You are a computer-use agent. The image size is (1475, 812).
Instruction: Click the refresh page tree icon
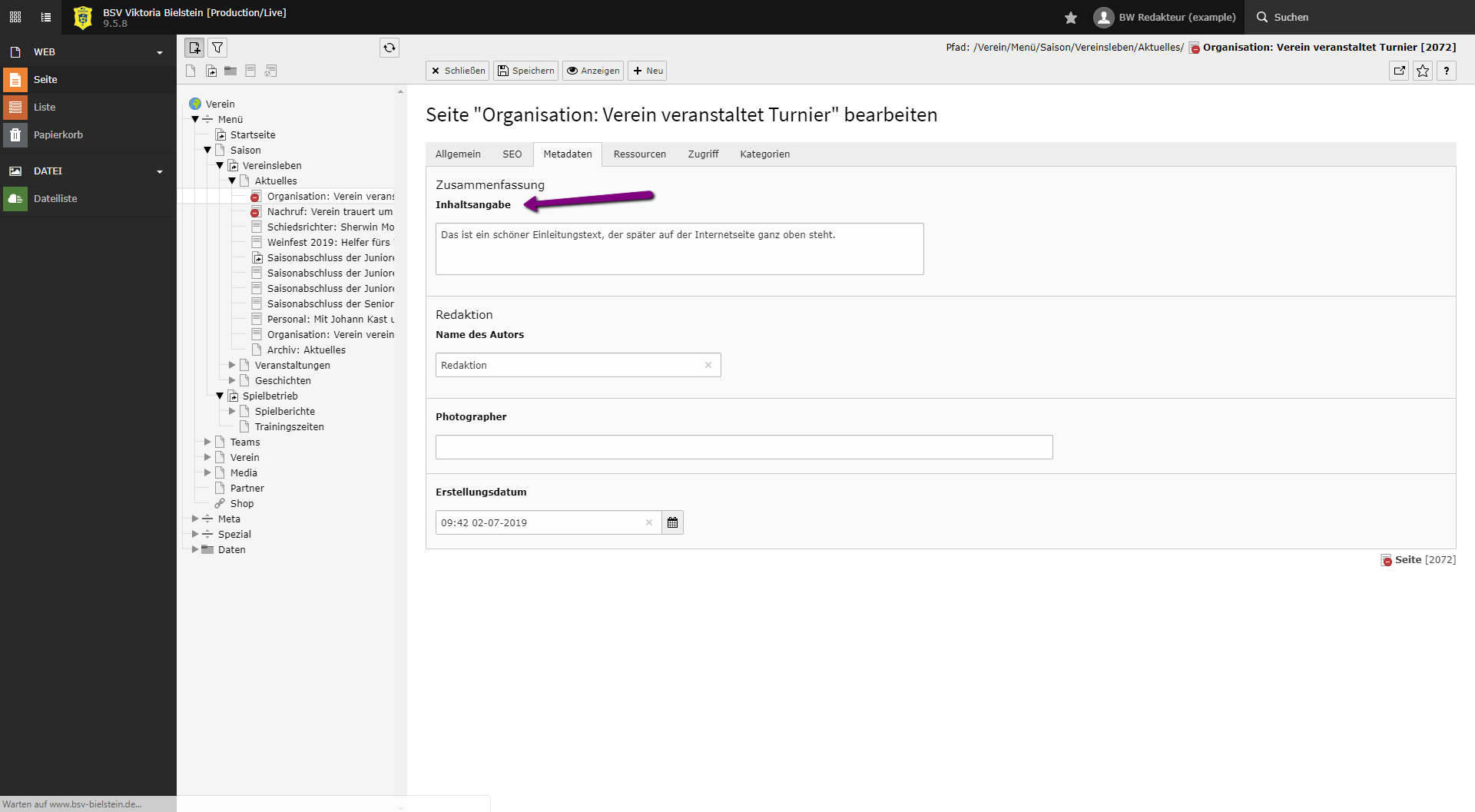[389, 48]
